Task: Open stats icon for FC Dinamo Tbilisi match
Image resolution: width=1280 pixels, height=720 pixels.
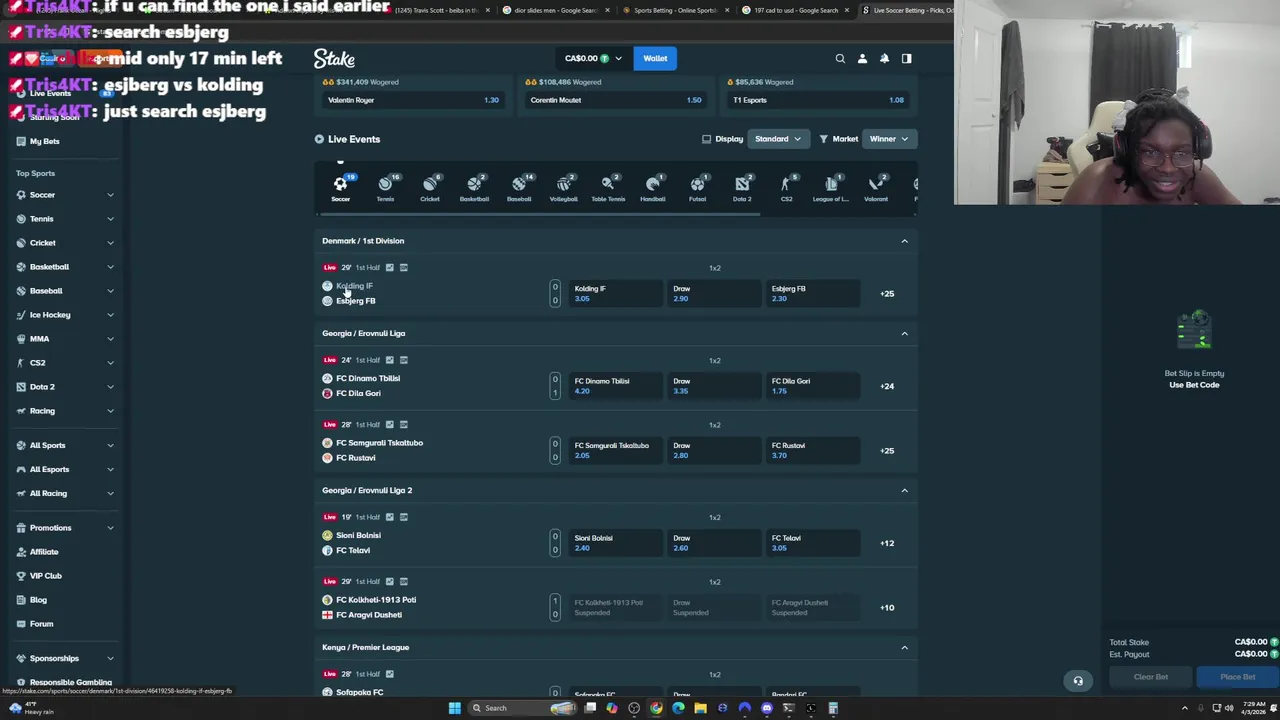Action: coord(390,360)
